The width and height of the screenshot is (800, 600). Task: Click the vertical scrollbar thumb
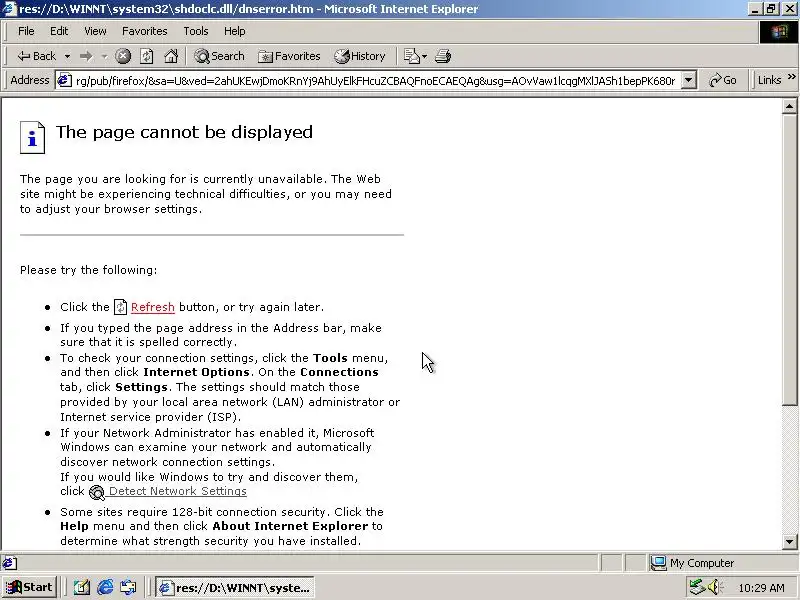(x=789, y=260)
